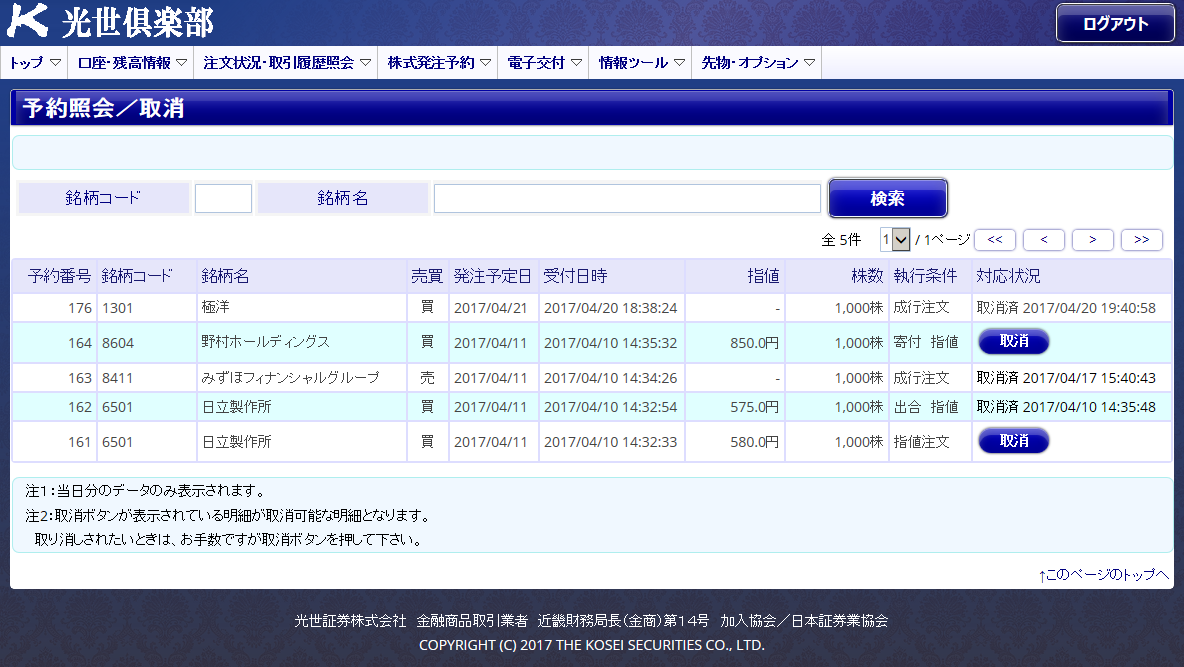Open the トップ menu

click(x=35, y=63)
